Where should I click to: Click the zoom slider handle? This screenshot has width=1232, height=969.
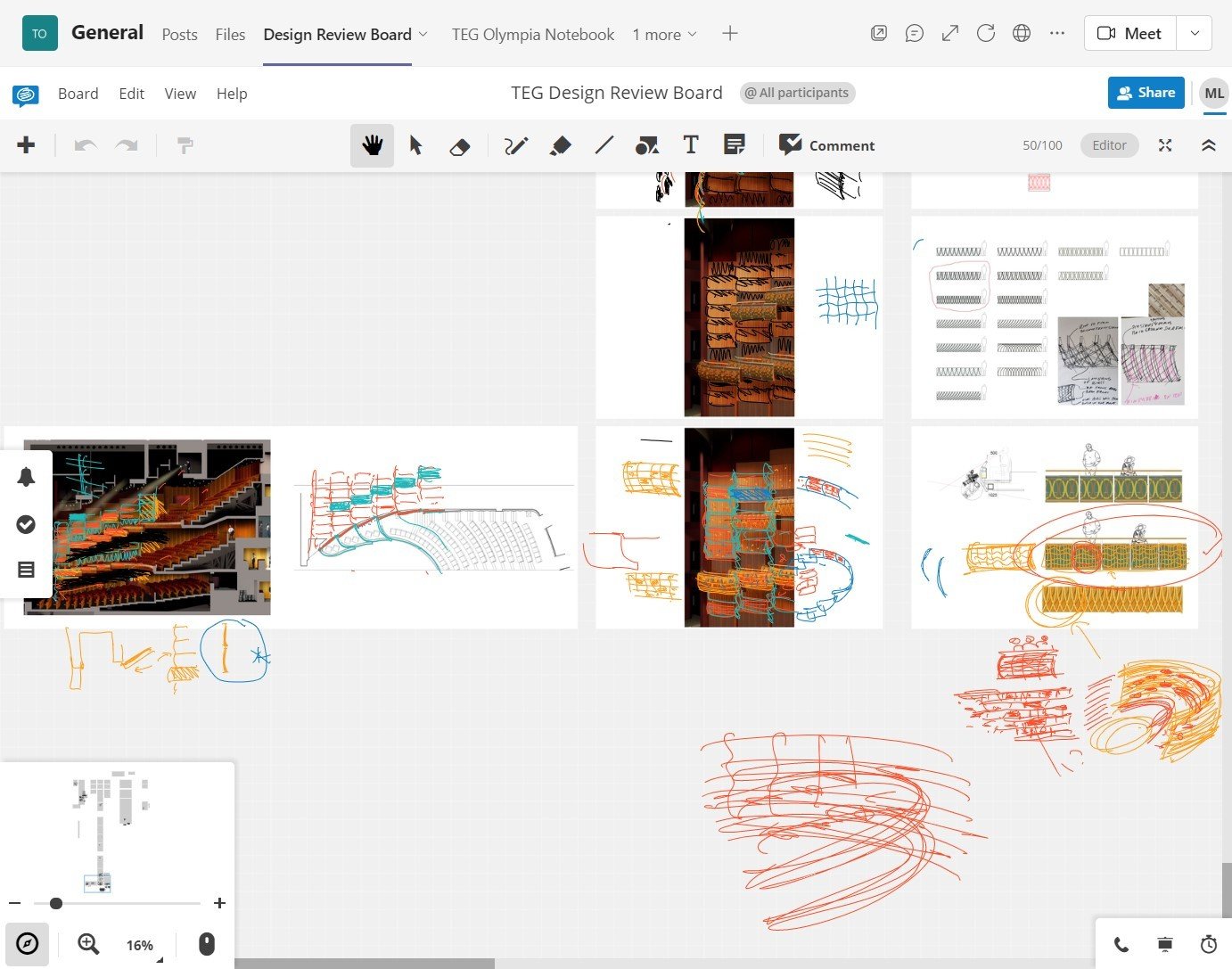pos(56,903)
